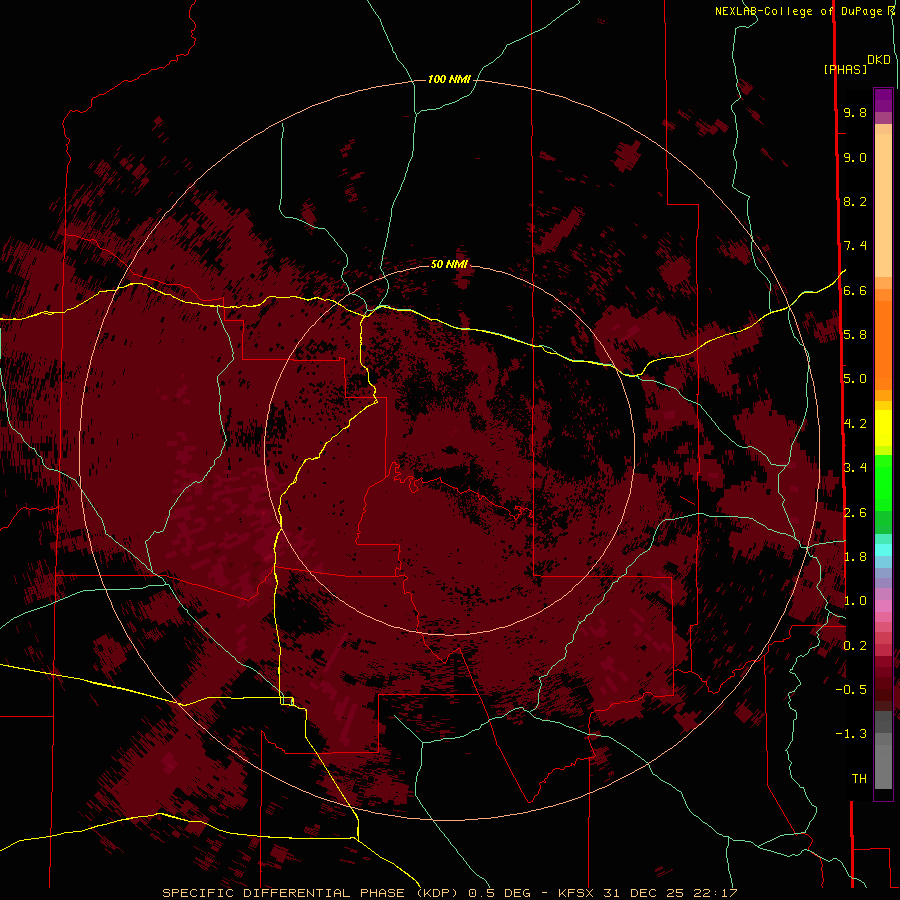Click the 7.4 legend value

[855, 246]
